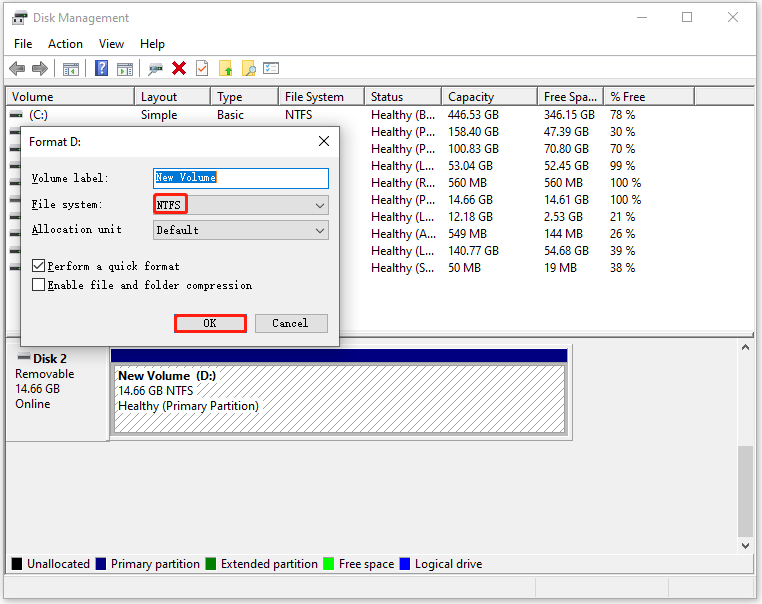Click the blue Help question mark icon
Viewport: 762px width, 604px height.
tap(101, 68)
